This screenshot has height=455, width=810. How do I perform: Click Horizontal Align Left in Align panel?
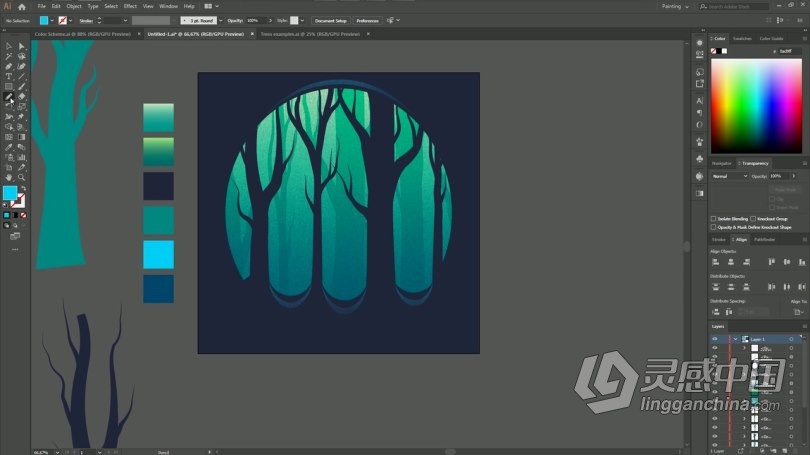(715, 262)
